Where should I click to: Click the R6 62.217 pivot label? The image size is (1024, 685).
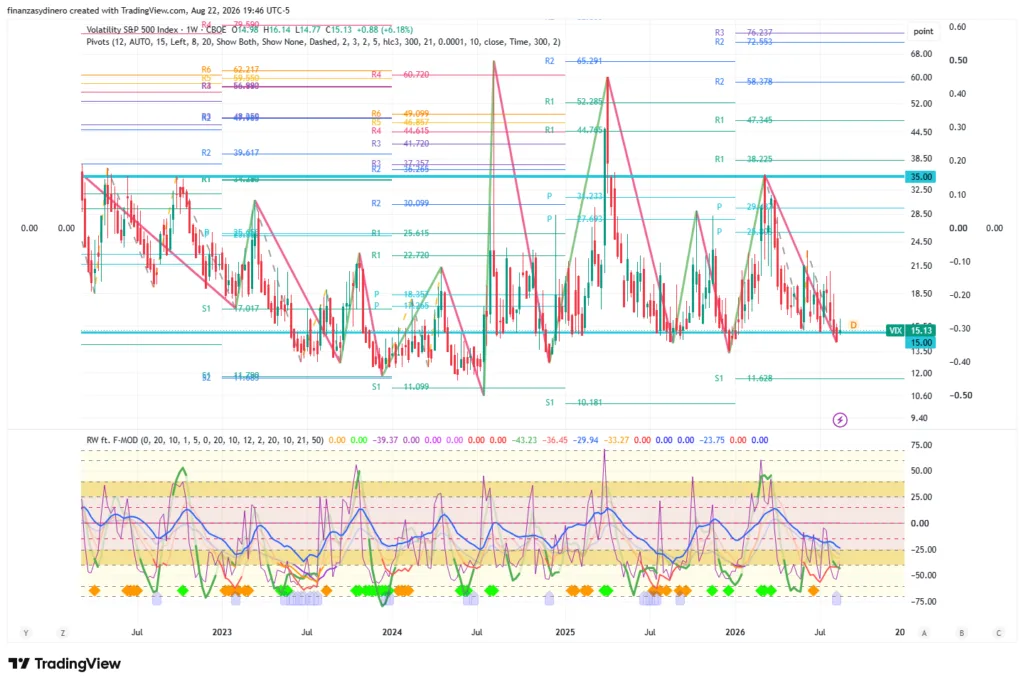pyautogui.click(x=230, y=70)
